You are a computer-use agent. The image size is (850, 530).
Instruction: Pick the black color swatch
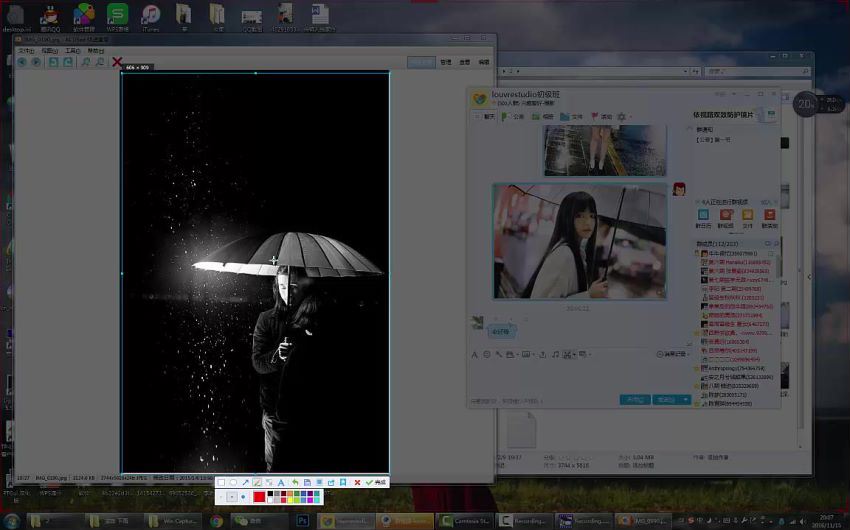click(270, 493)
